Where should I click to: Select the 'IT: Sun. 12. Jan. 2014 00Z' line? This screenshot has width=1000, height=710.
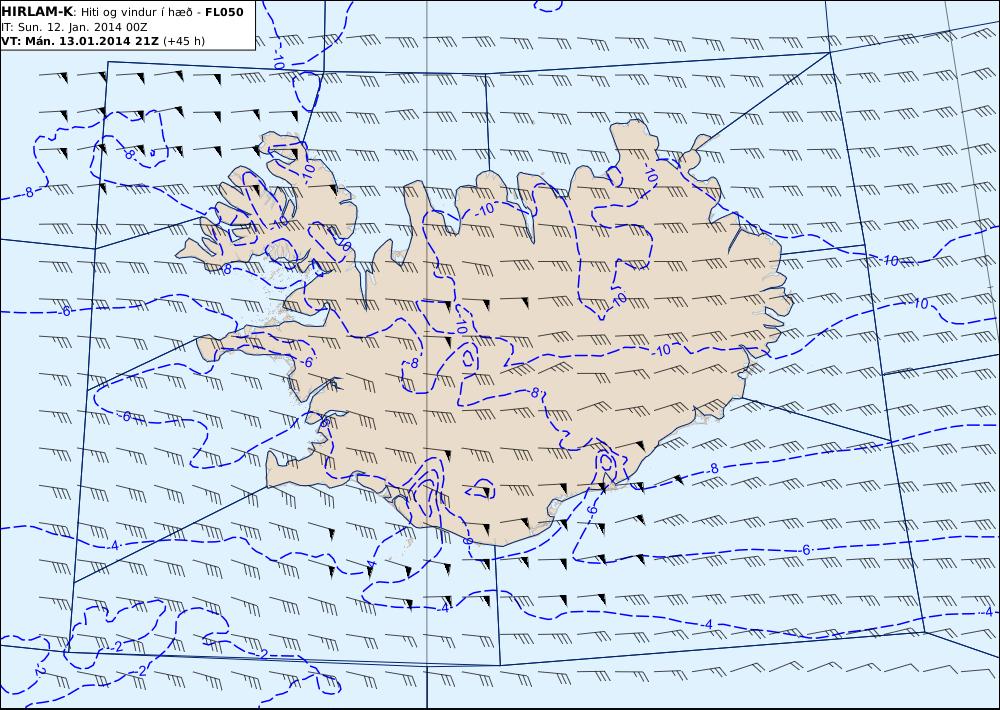(x=75, y=27)
